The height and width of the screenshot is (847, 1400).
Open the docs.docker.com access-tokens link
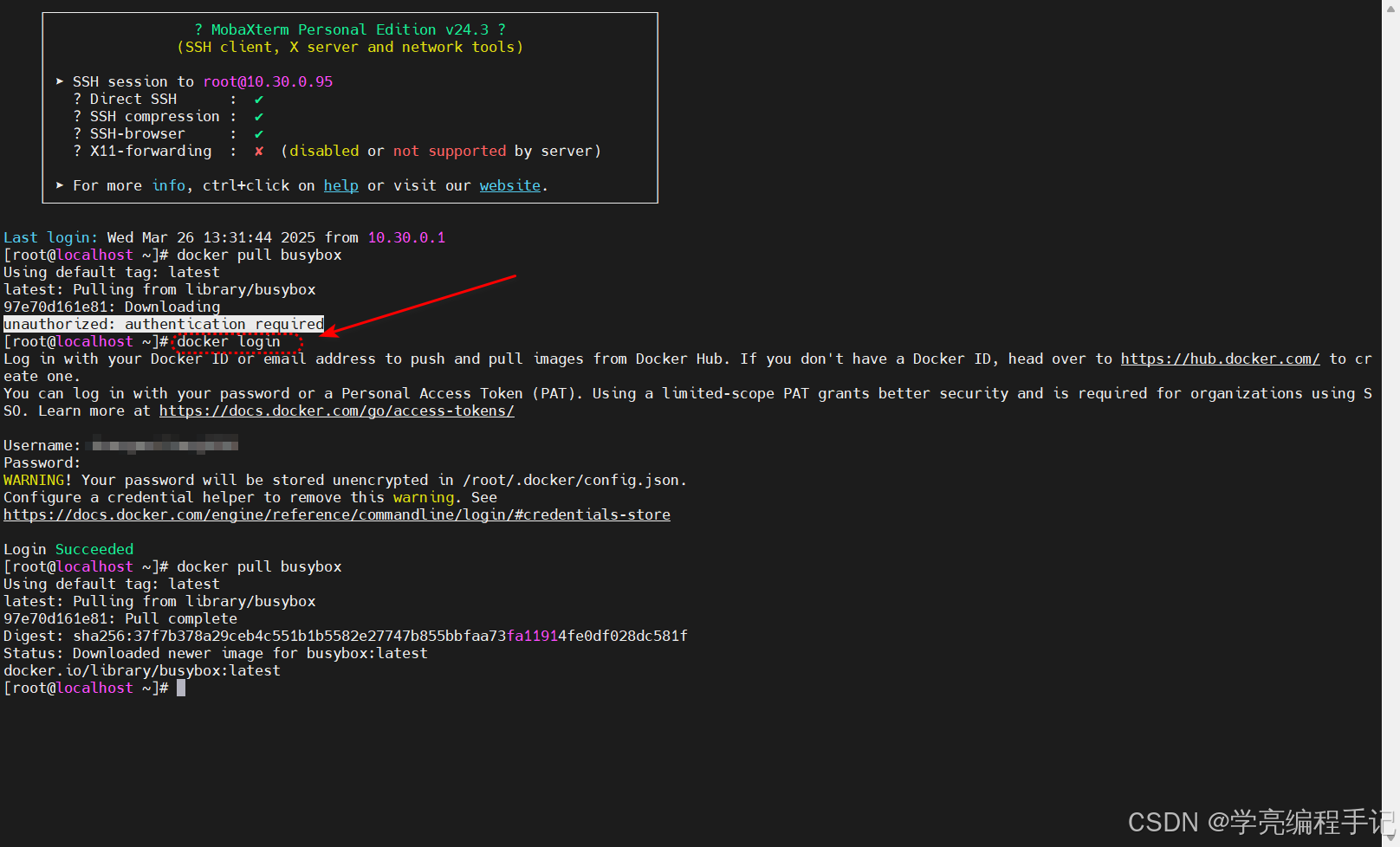[336, 411]
